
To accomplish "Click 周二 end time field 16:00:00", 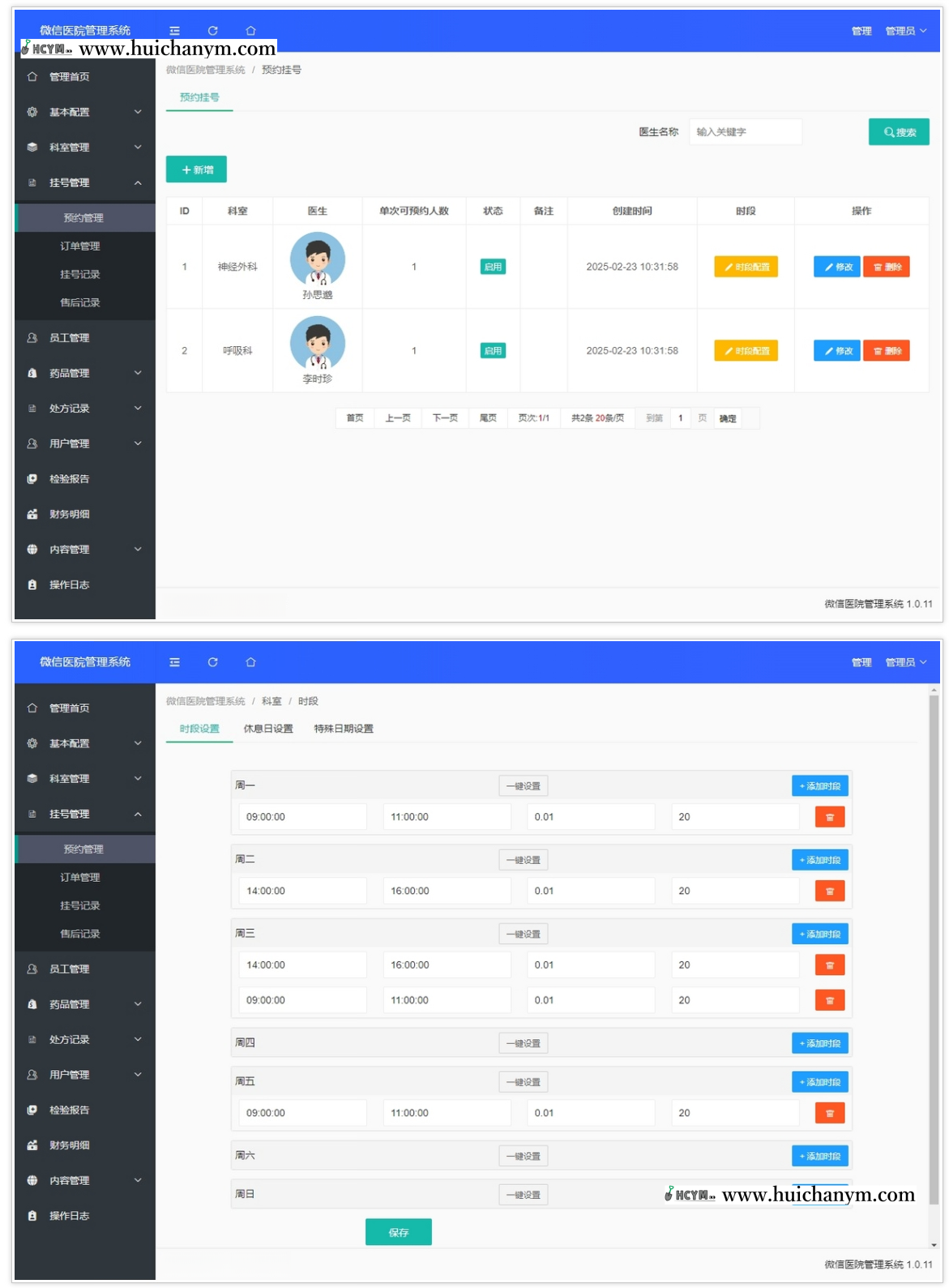I will click(x=447, y=891).
